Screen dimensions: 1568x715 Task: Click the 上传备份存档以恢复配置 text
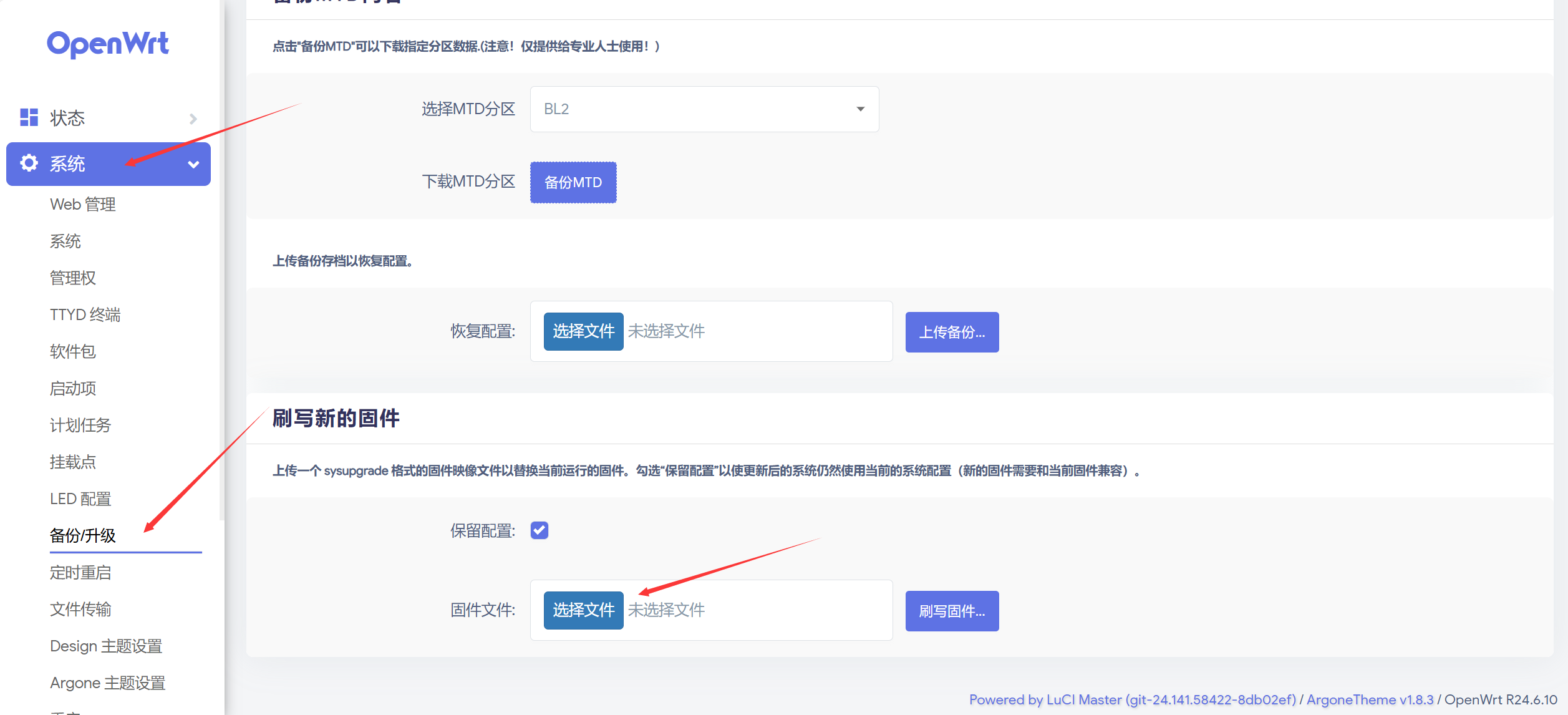coord(342,261)
